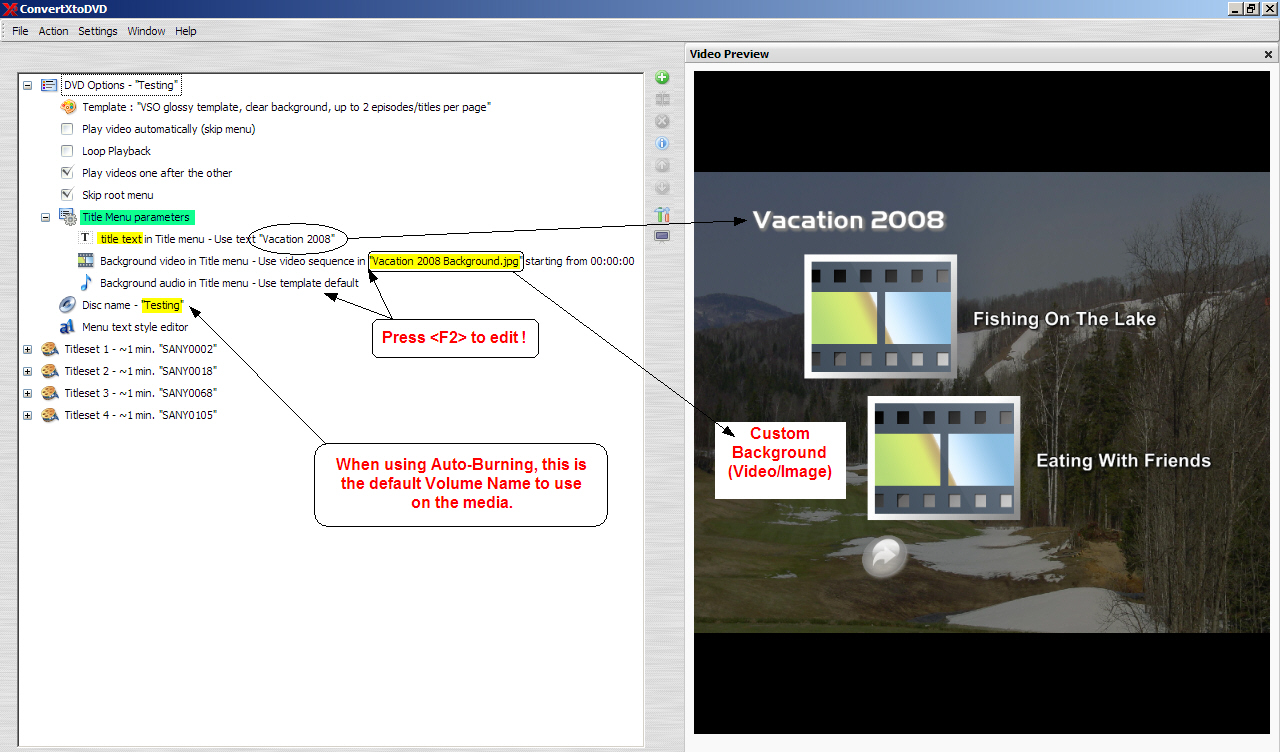
Task: Click the Background video filmstrip icon
Action: tap(86, 260)
